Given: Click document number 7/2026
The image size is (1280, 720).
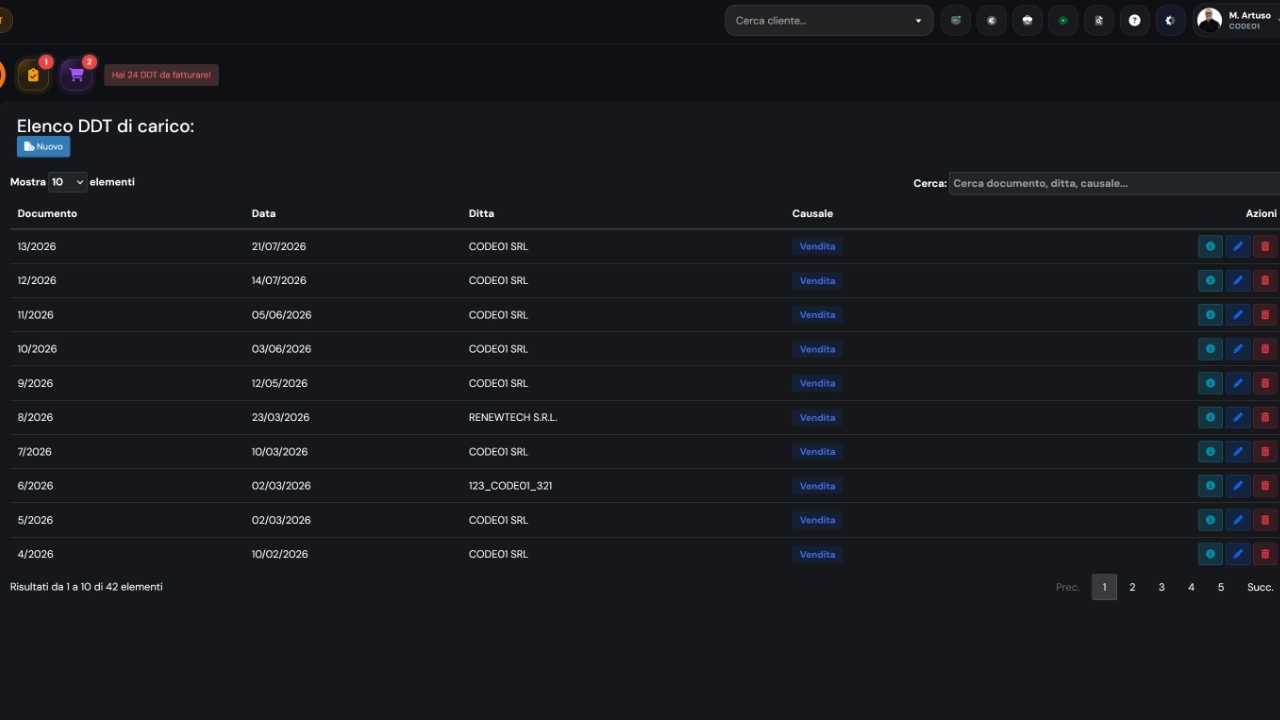Looking at the screenshot, I should 34,452.
